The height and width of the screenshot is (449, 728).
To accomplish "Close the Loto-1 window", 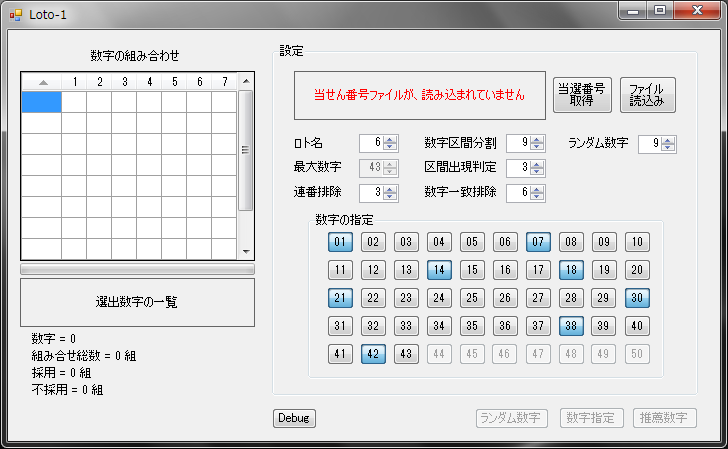I will (697, 11).
